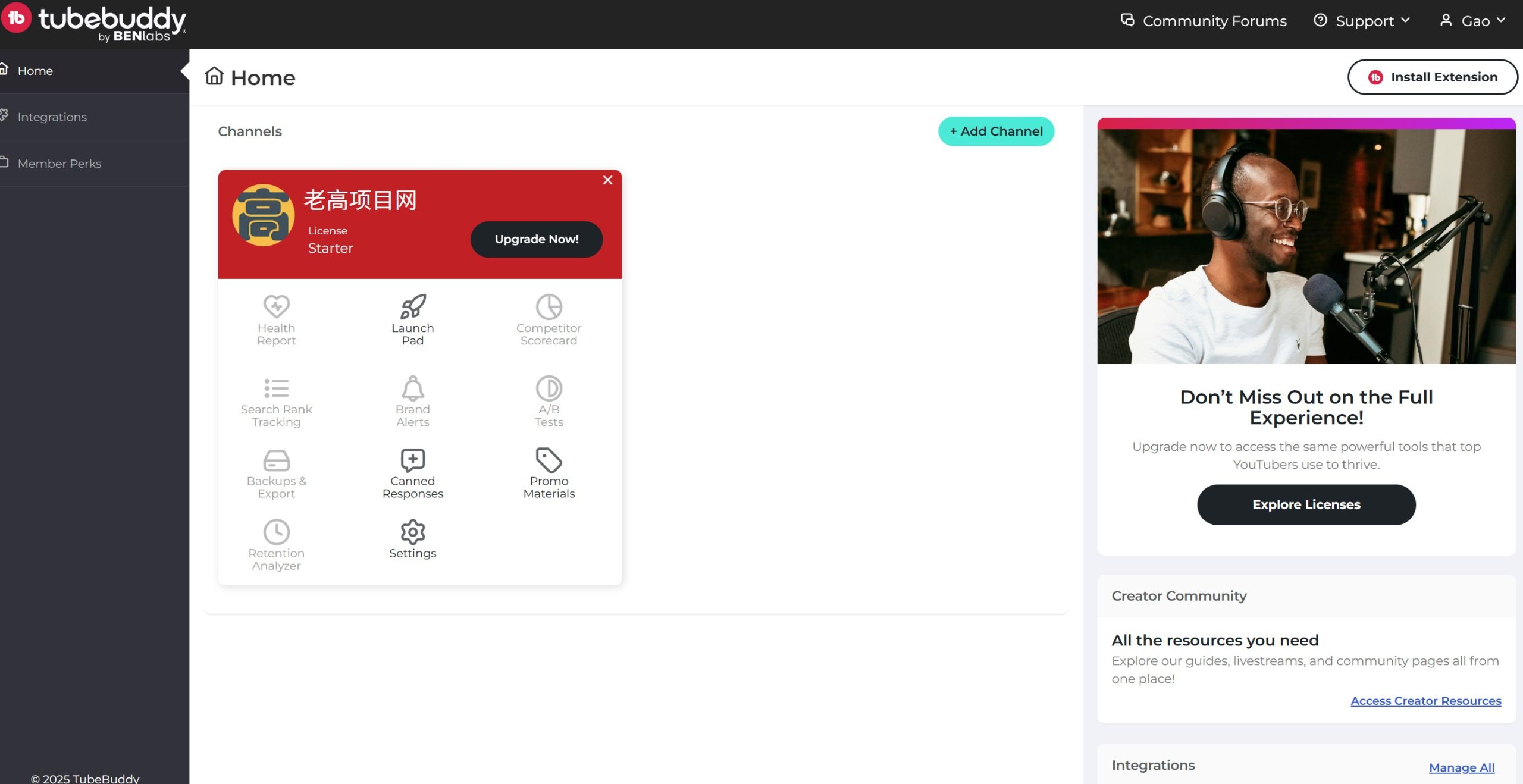Expand the Support dropdown chevron
Screen dimensions: 1523x784
pyautogui.click(x=1406, y=20)
